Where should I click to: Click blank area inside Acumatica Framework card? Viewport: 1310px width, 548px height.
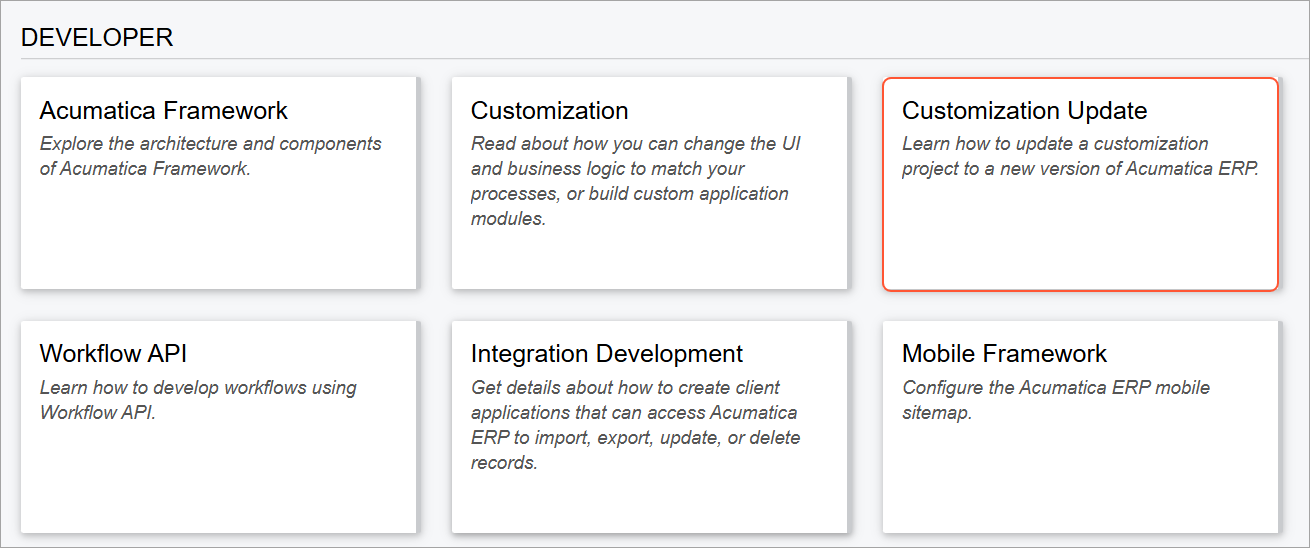218,240
